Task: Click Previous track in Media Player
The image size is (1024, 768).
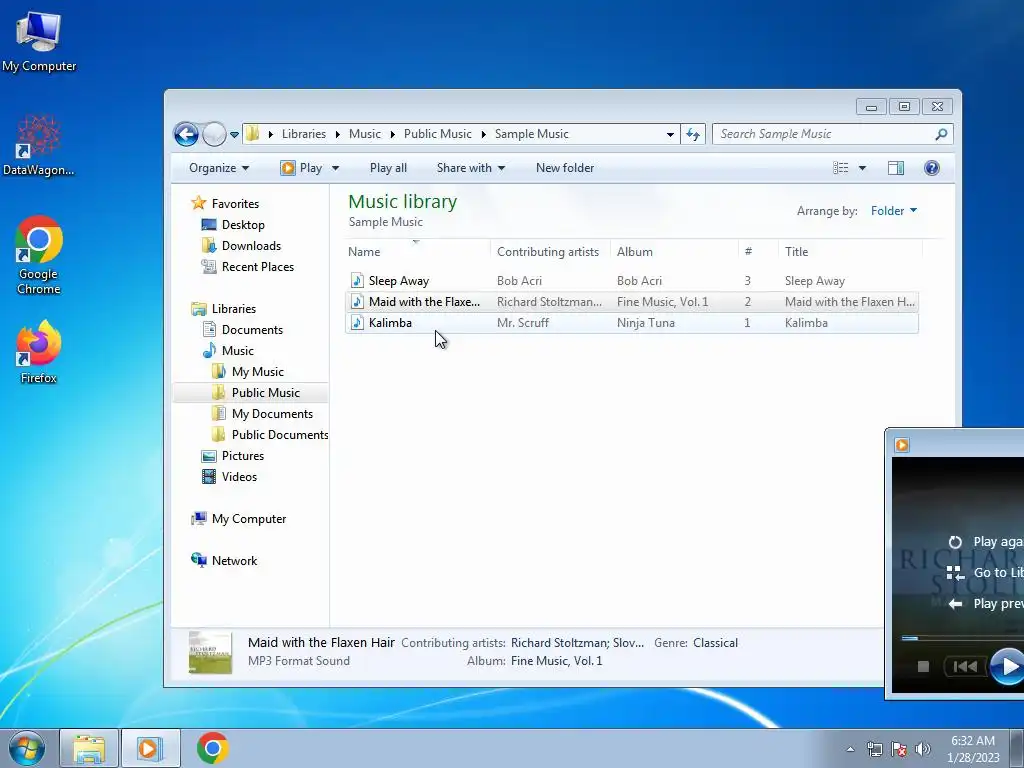Action: coord(965,666)
